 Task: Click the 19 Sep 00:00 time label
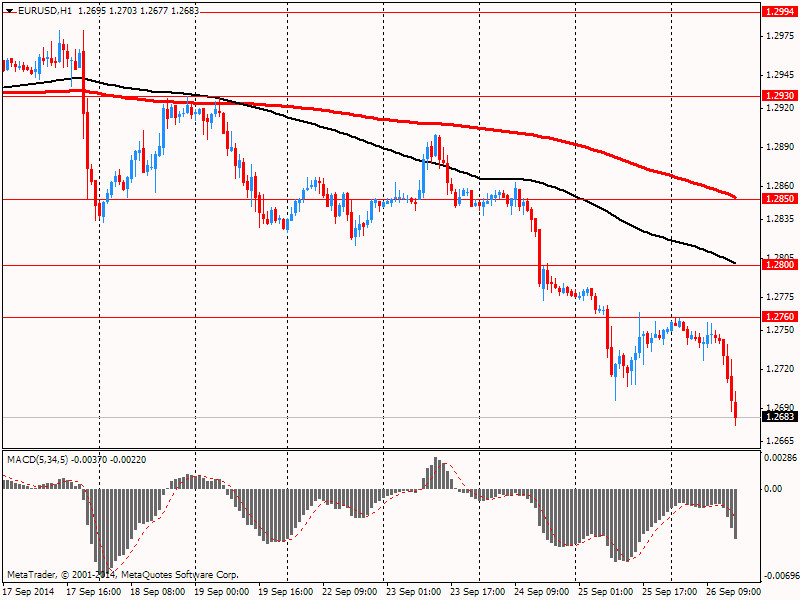click(222, 592)
